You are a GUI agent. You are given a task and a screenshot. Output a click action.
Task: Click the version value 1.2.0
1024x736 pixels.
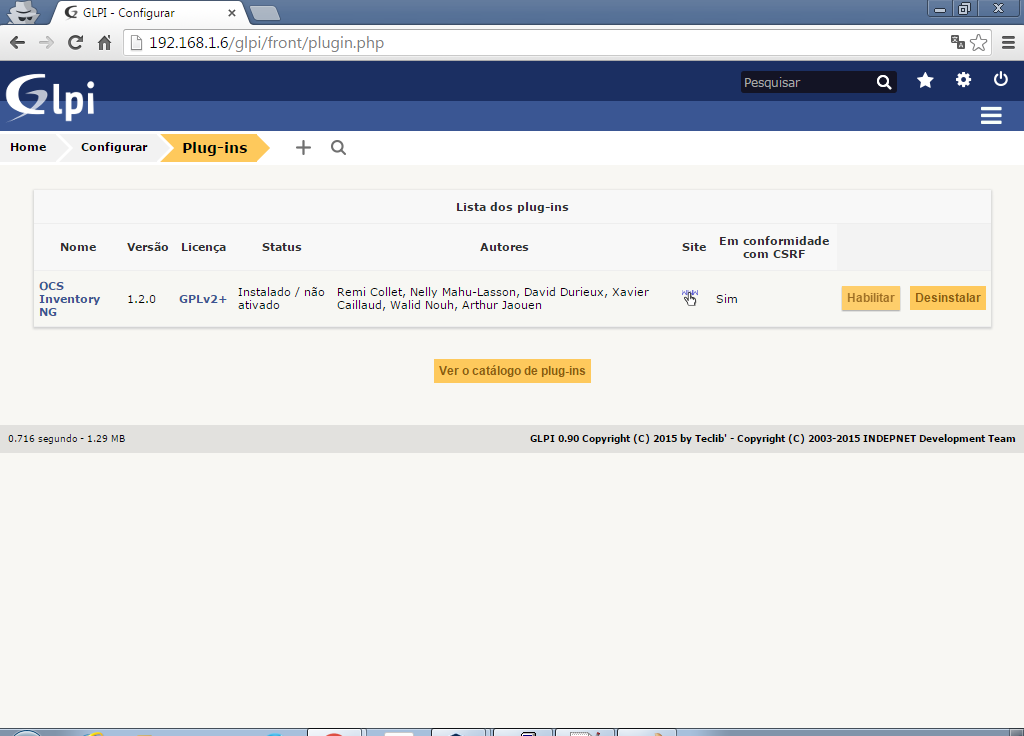point(141,299)
